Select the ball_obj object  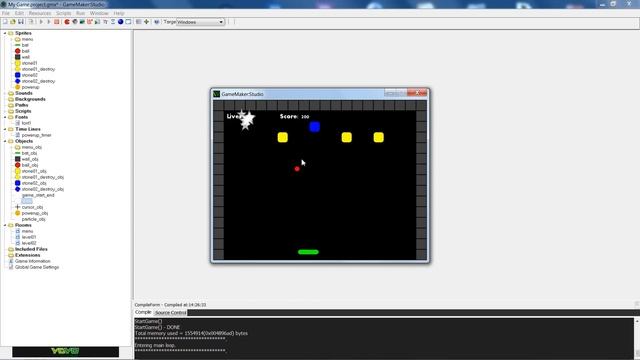pos(30,165)
